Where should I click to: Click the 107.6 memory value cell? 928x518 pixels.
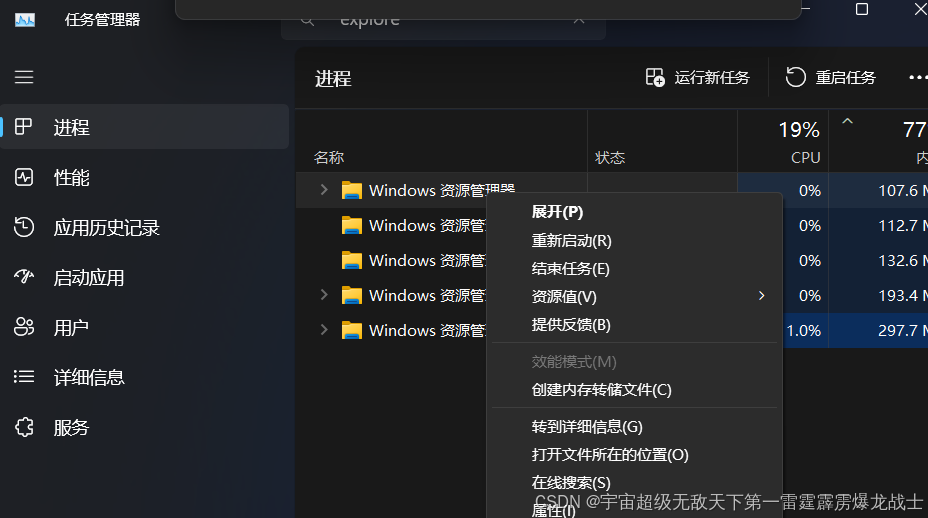[x=878, y=191]
